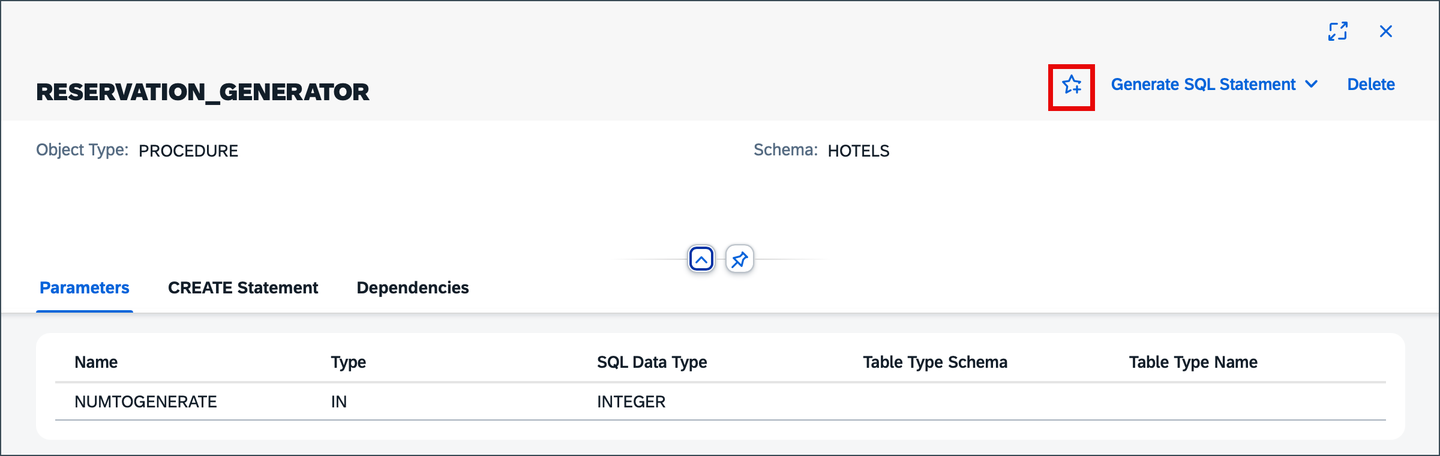Click the HOTELS schema value
Image resolution: width=1440 pixels, height=456 pixels.
858,151
